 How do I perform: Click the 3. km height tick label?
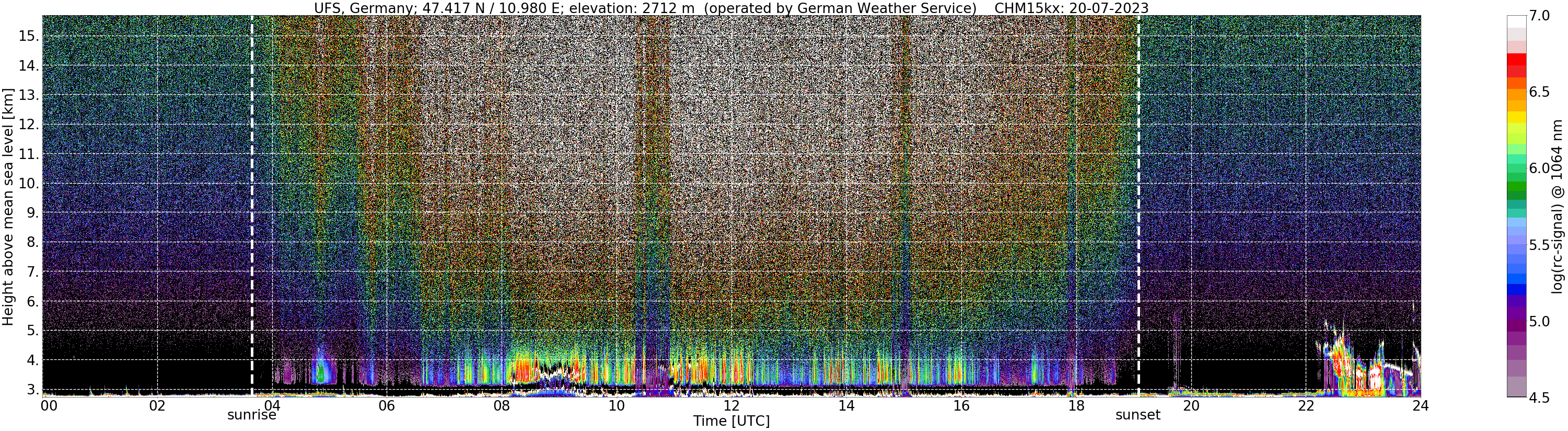[32, 390]
